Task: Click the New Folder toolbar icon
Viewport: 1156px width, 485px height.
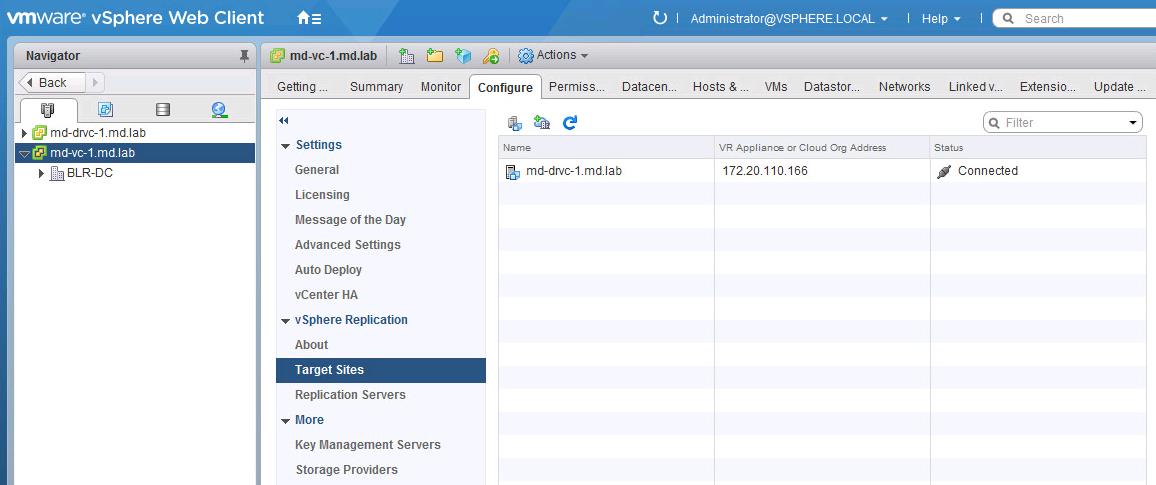Action: (434, 55)
